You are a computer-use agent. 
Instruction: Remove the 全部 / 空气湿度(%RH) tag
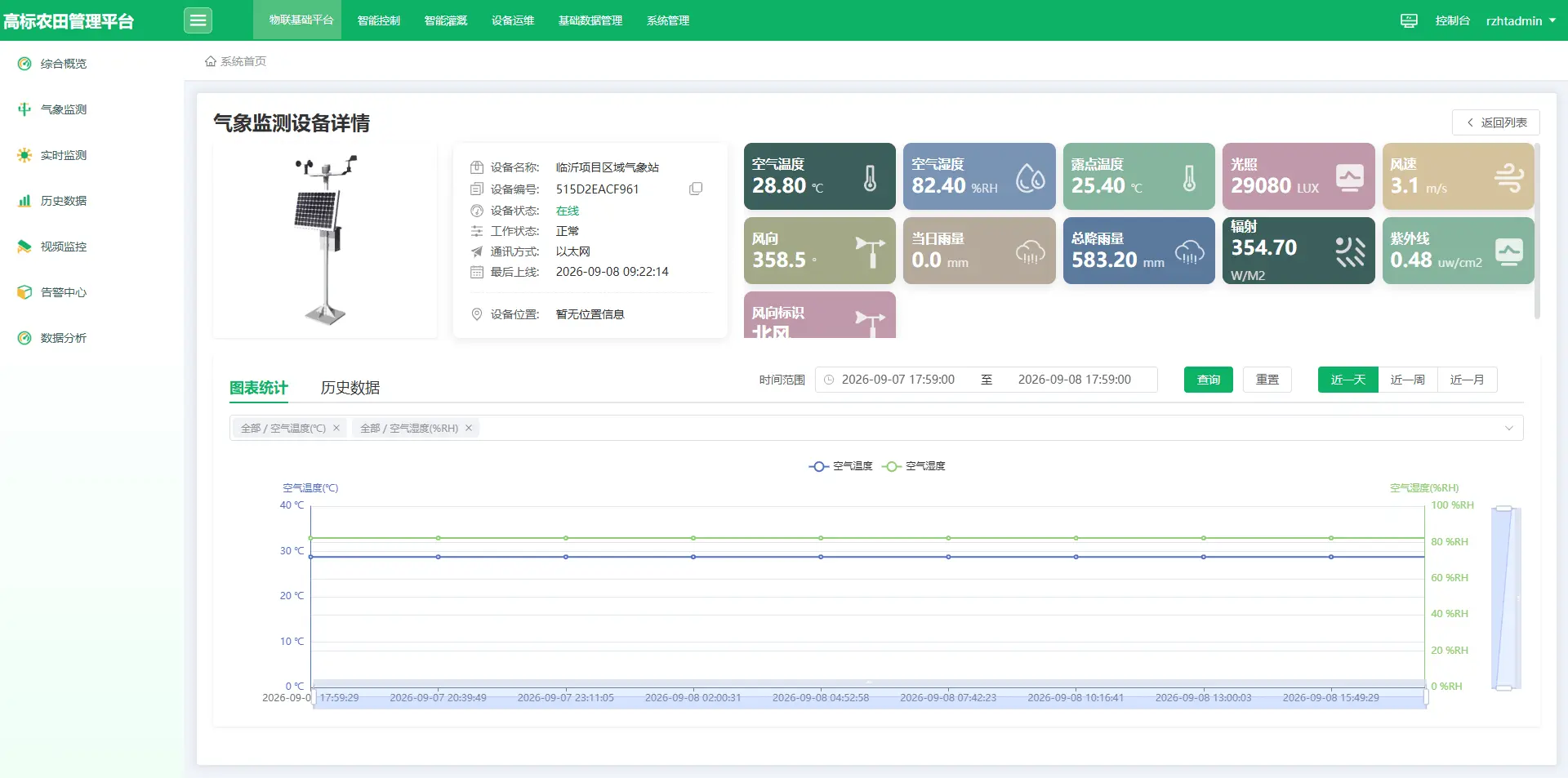pyautogui.click(x=469, y=428)
